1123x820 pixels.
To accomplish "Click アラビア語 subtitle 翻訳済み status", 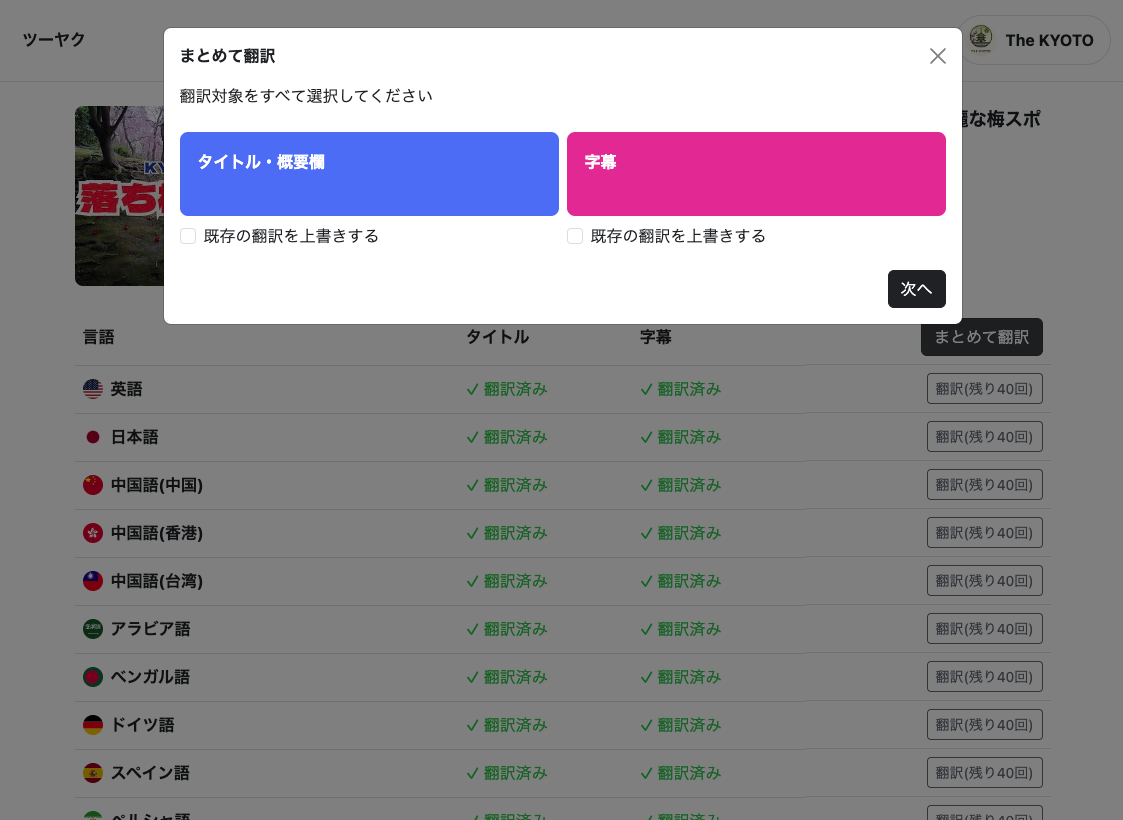I will pyautogui.click(x=680, y=629).
